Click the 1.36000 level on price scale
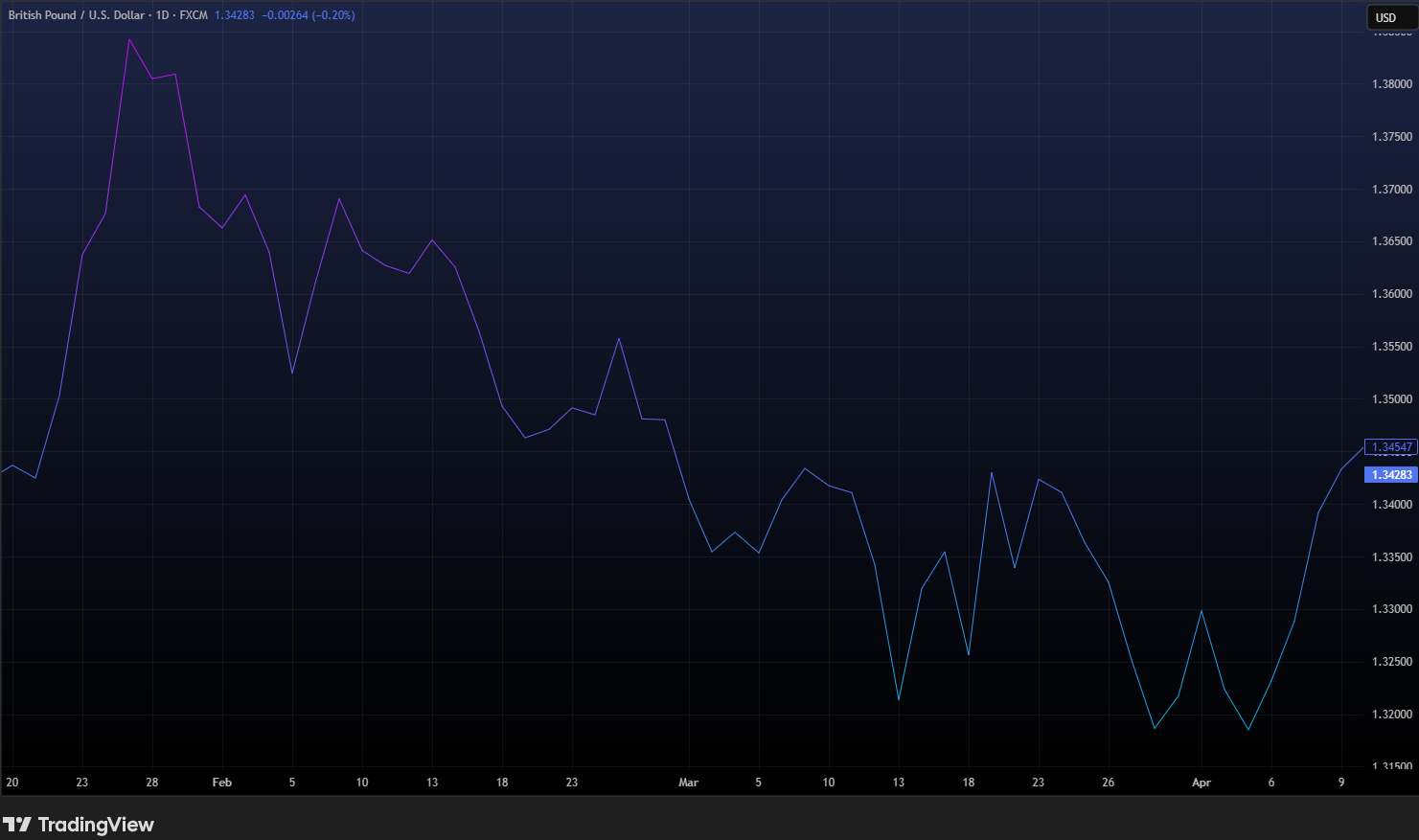This screenshot has width=1419, height=840. [x=1391, y=294]
